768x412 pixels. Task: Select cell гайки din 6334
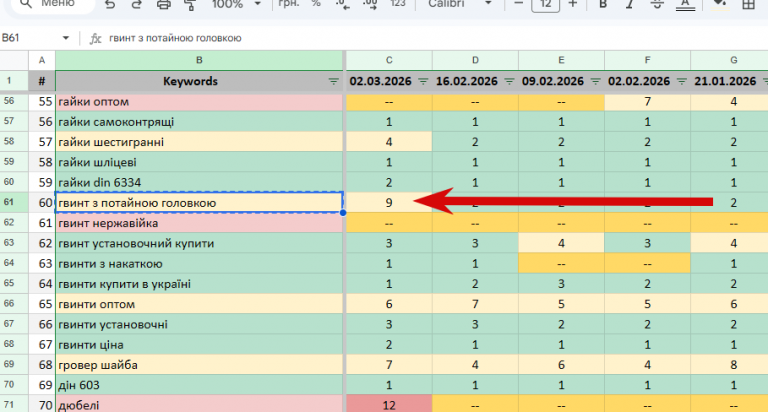point(199,182)
